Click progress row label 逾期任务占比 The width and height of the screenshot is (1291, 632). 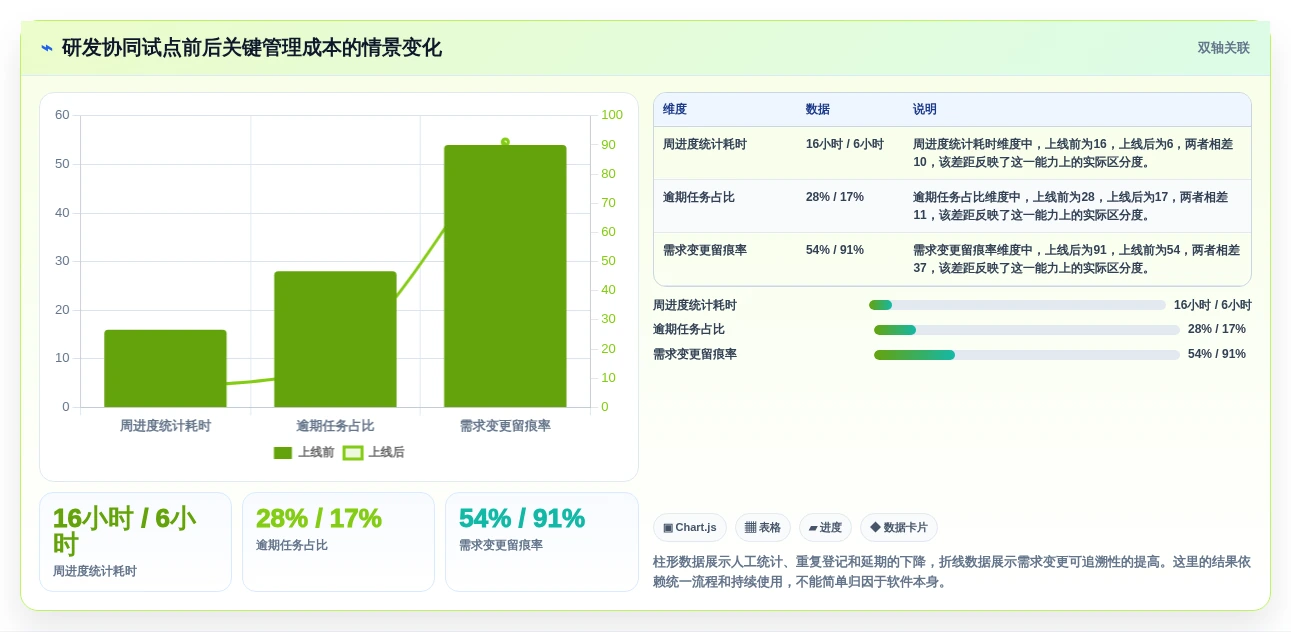point(689,329)
